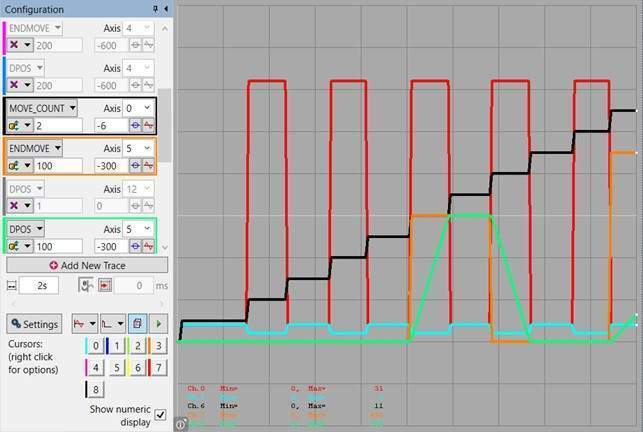Auto-scale the DPOS Axis 5 trace
This screenshot has height=432, width=643.
click(148, 246)
